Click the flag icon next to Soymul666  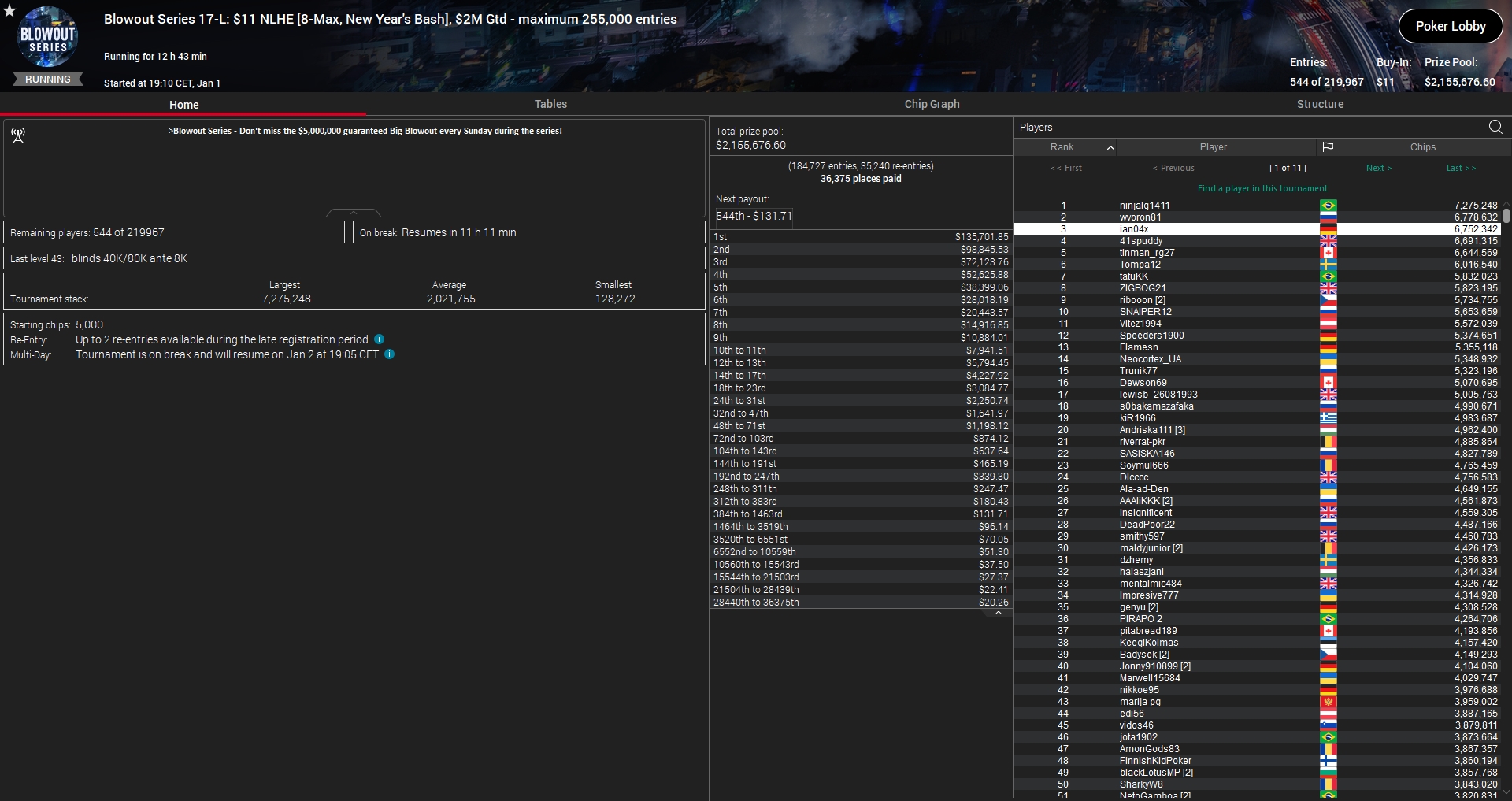coord(1328,465)
